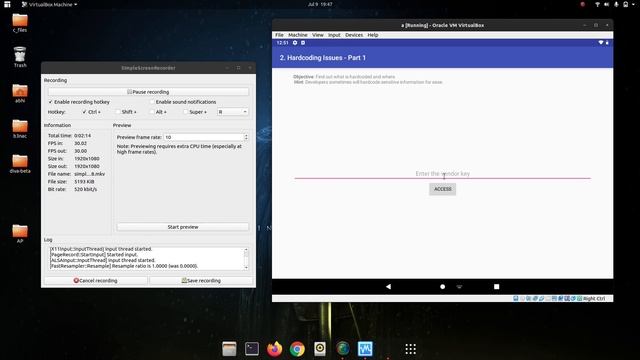
Task: Open the Input menu in VirtualBox
Action: pos(334,35)
